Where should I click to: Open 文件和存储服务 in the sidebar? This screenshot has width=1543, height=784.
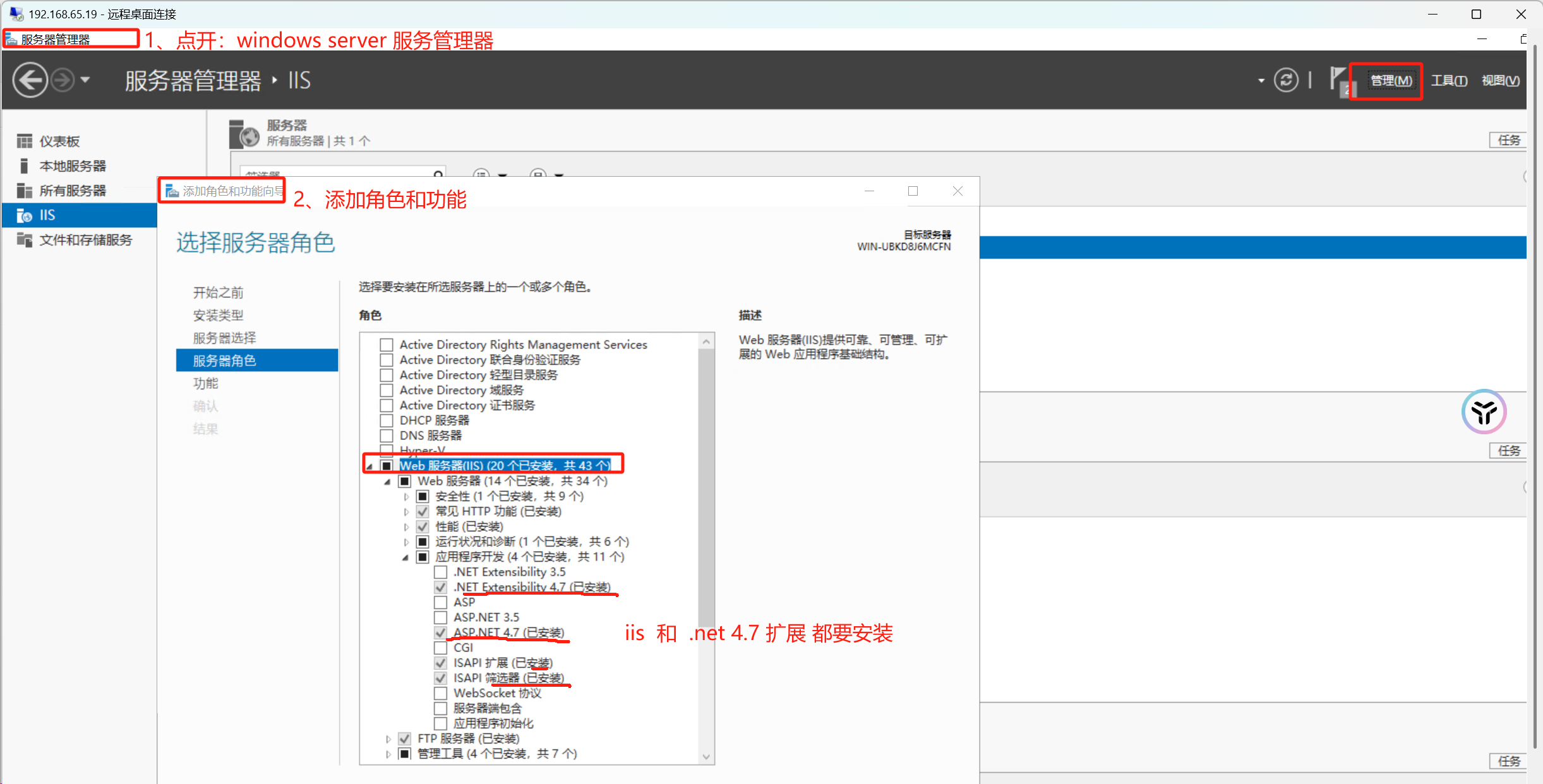pos(85,240)
